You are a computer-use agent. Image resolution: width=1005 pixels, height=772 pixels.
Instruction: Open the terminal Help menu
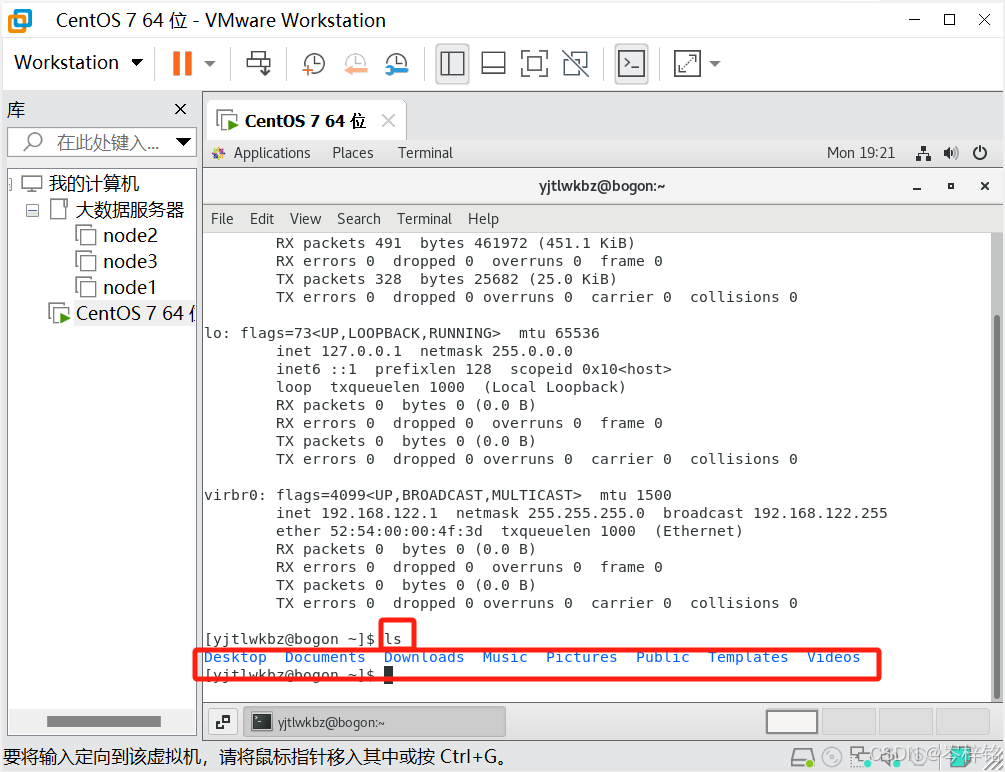[483, 219]
